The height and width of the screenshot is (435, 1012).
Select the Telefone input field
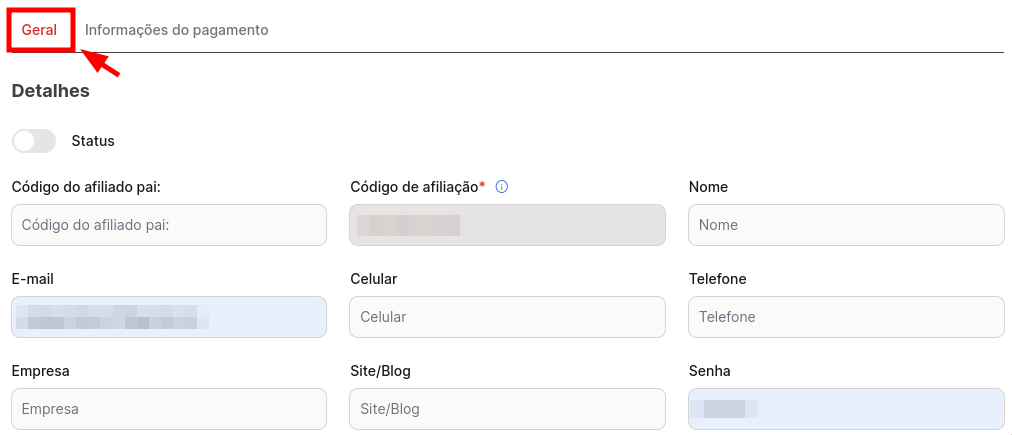pyautogui.click(x=847, y=317)
